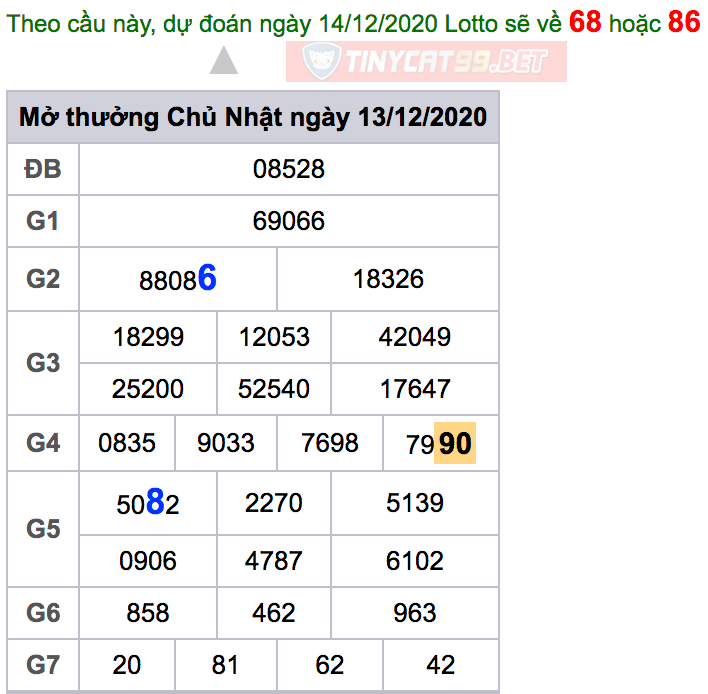This screenshot has width=708, height=694.
Task: Click the G7 row label
Action: (x=43, y=665)
